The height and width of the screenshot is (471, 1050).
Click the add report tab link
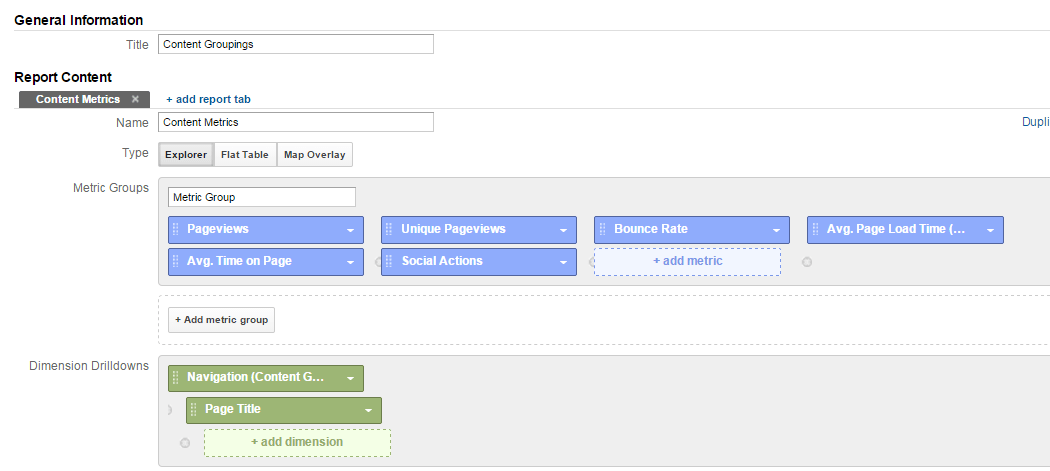pyautogui.click(x=208, y=99)
